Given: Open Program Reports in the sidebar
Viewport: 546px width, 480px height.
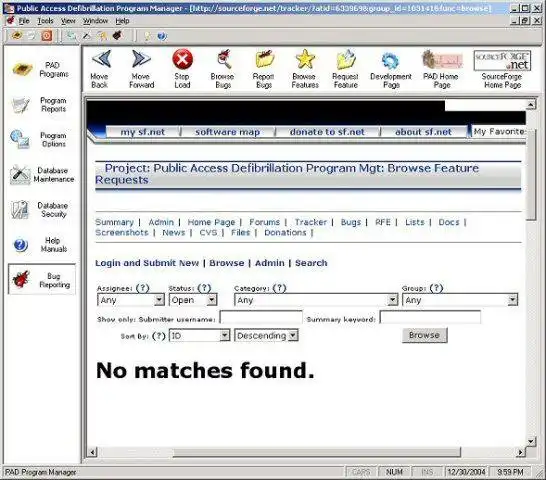Looking at the screenshot, I should pos(41,104).
